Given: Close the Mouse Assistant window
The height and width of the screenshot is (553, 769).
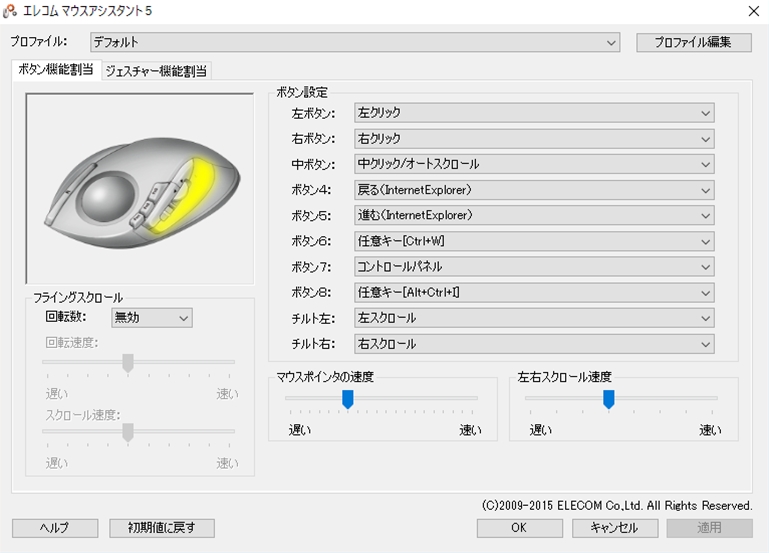Looking at the screenshot, I should point(753,11).
